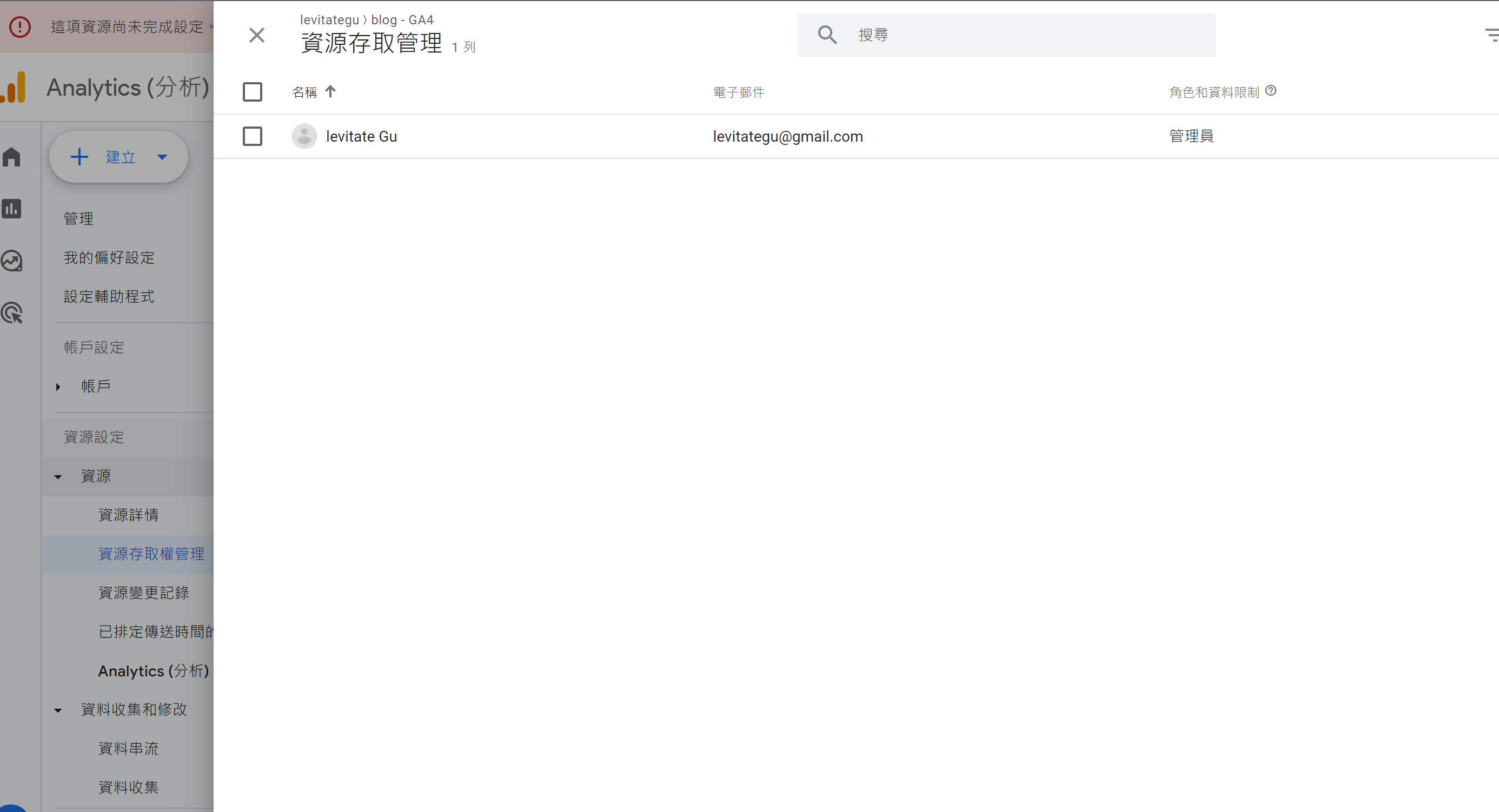
Task: Open 我的偏好設定
Action: [x=109, y=258]
